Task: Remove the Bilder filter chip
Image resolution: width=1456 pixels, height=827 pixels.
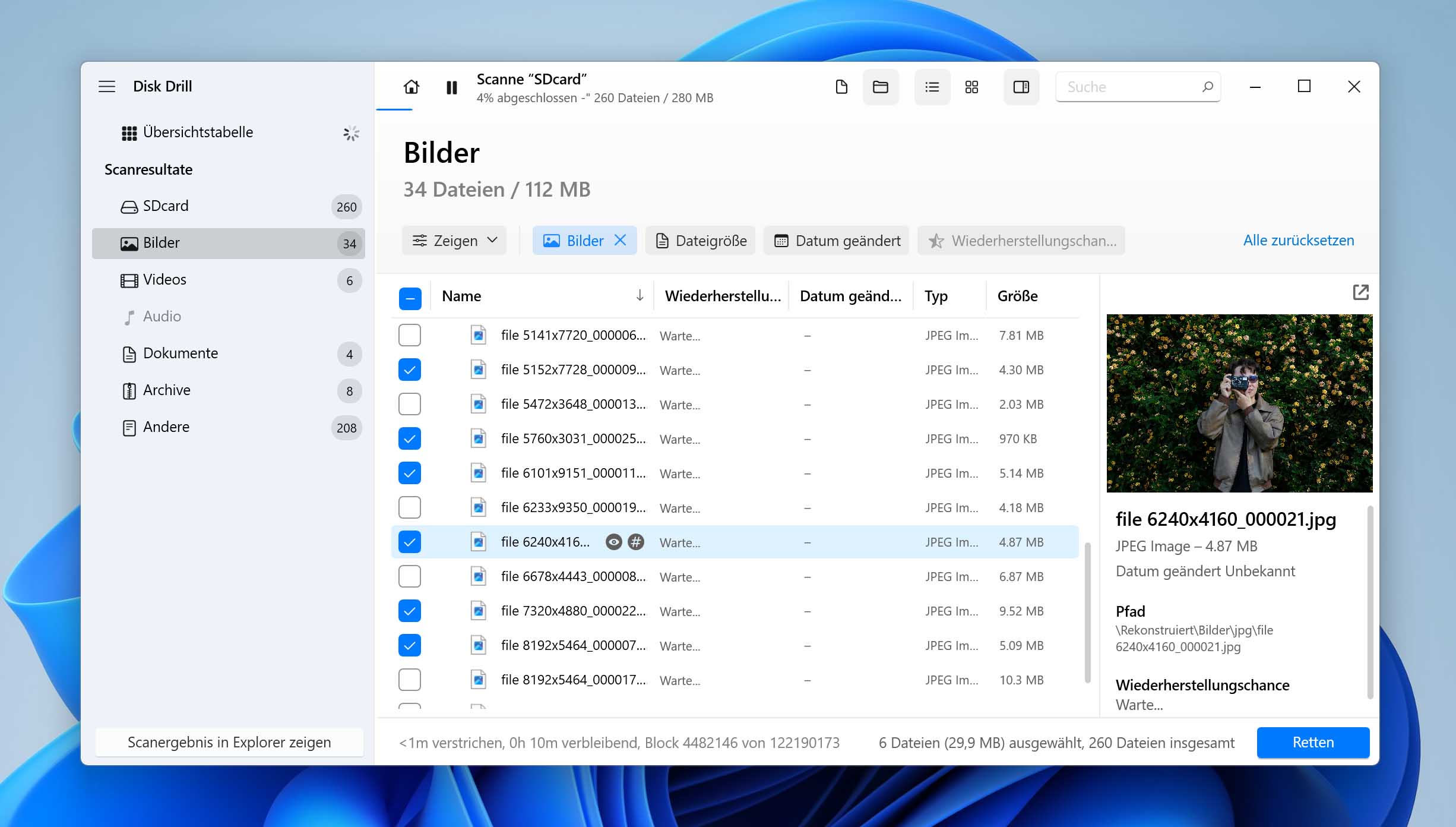Action: [x=621, y=240]
